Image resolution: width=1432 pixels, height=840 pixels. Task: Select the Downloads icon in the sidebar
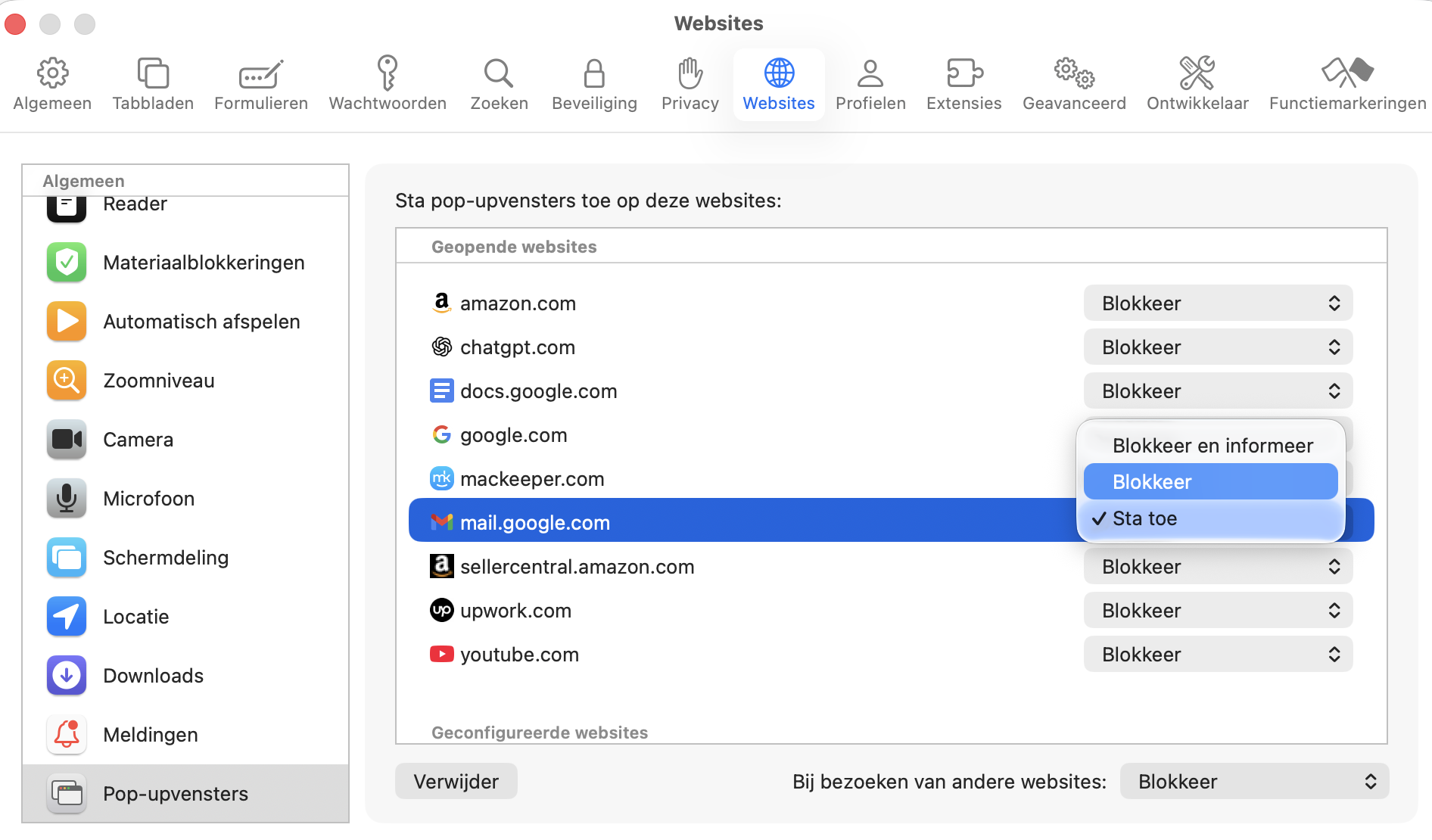tap(67, 675)
